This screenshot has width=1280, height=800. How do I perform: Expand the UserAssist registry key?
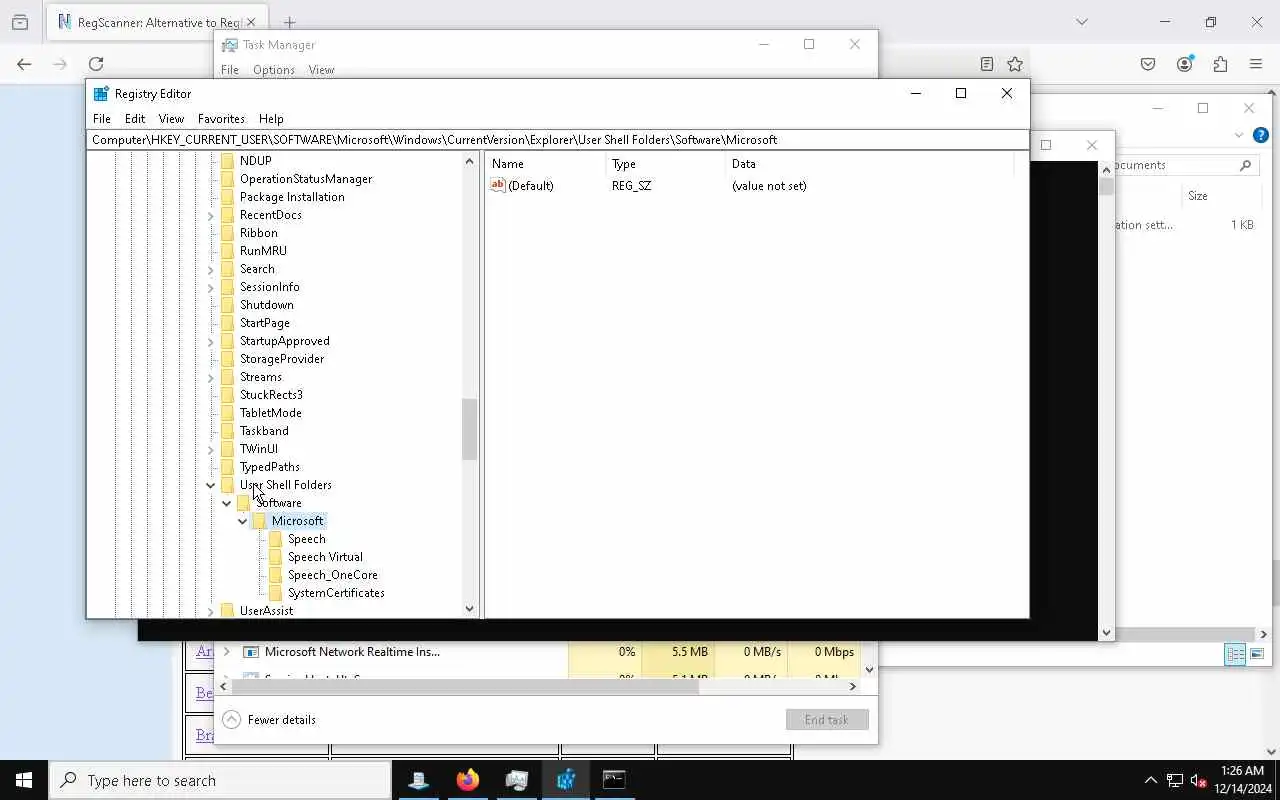[x=211, y=611]
